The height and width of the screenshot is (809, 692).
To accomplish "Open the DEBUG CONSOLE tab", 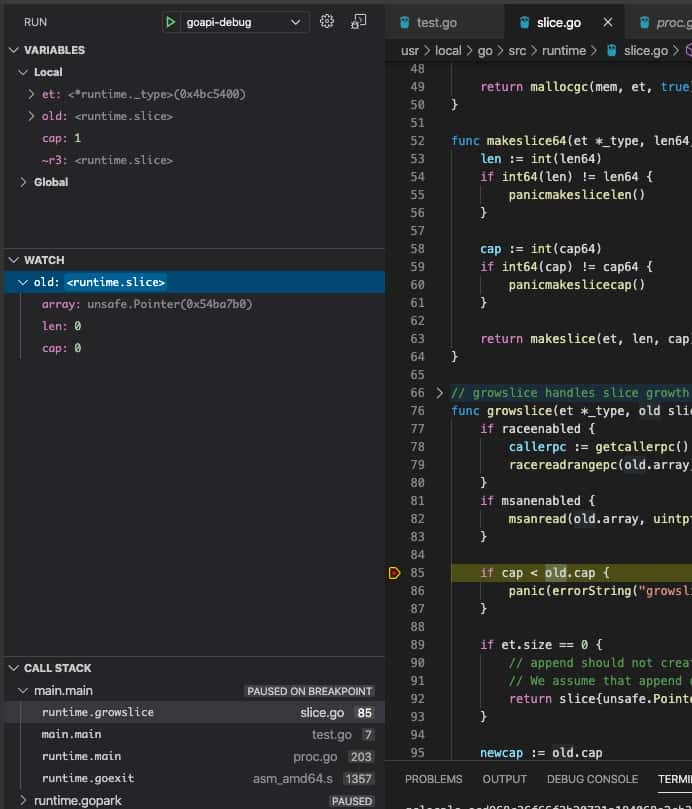I will (x=592, y=779).
